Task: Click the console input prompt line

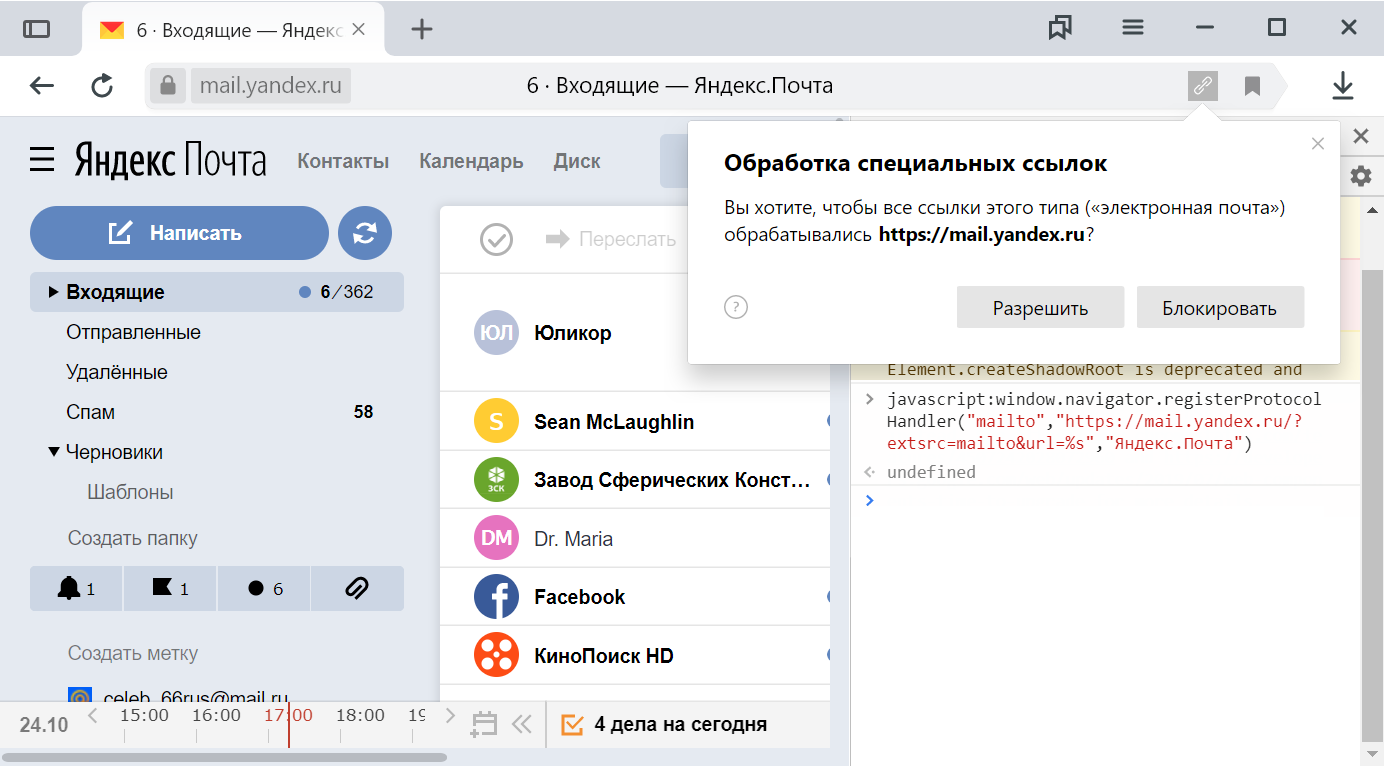Action: (x=1105, y=500)
